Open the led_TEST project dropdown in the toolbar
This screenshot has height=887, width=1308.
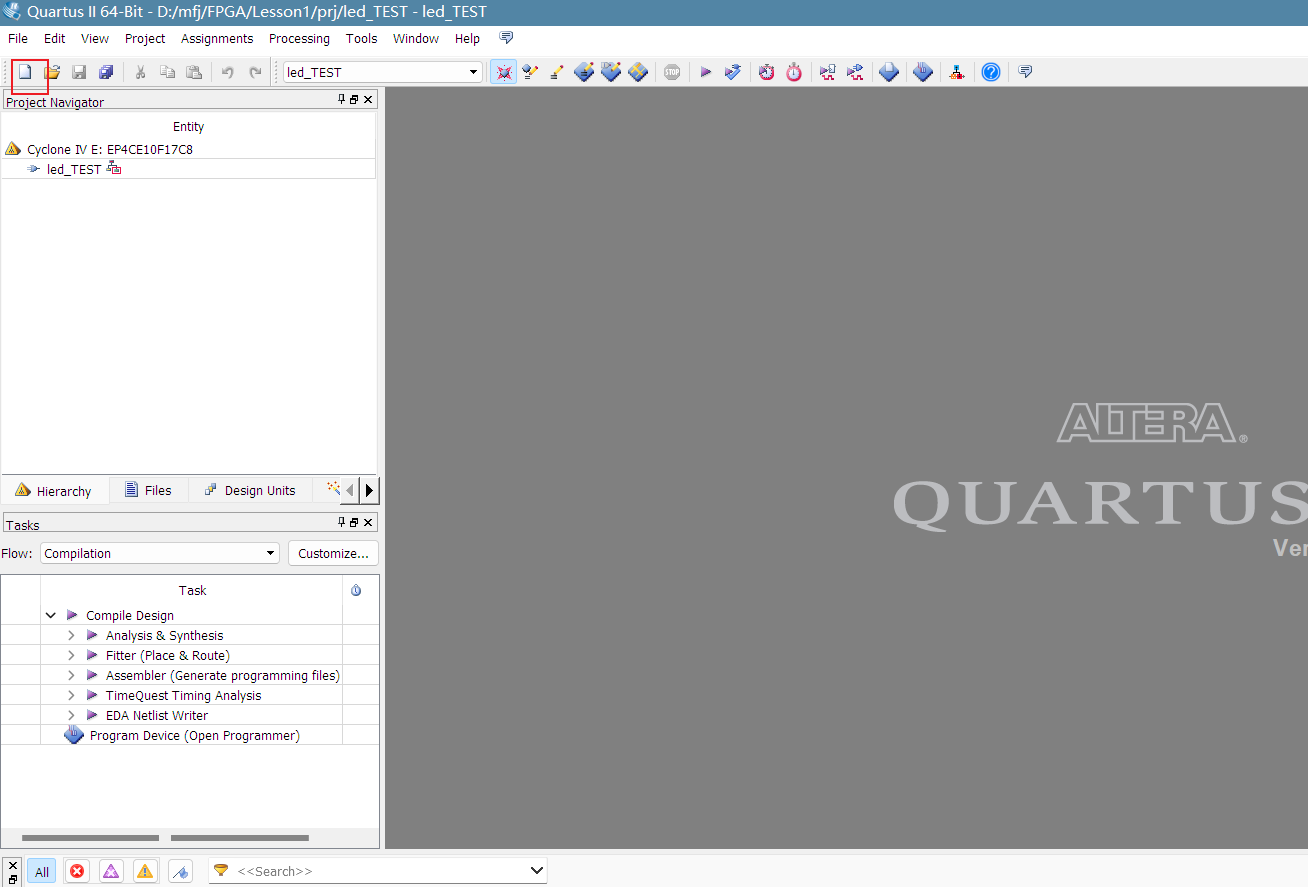point(474,72)
